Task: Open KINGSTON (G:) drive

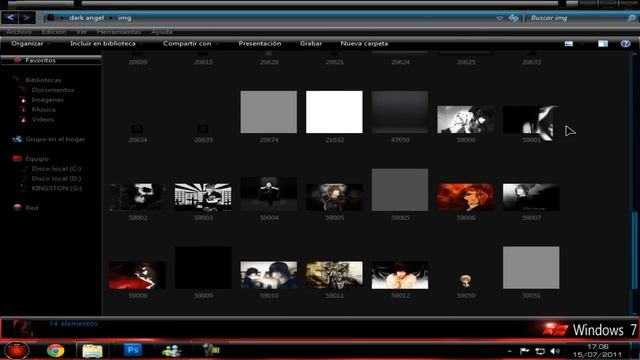Action: 57,188
